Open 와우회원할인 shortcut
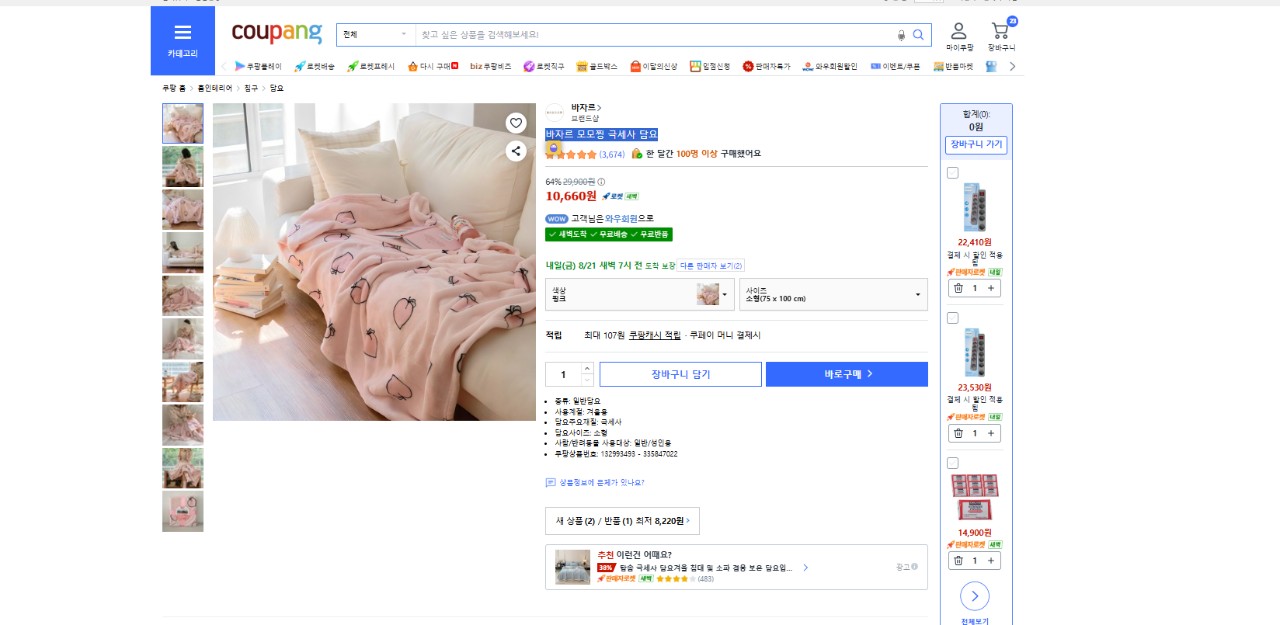Image resolution: width=1280 pixels, height=625 pixels. [x=829, y=66]
